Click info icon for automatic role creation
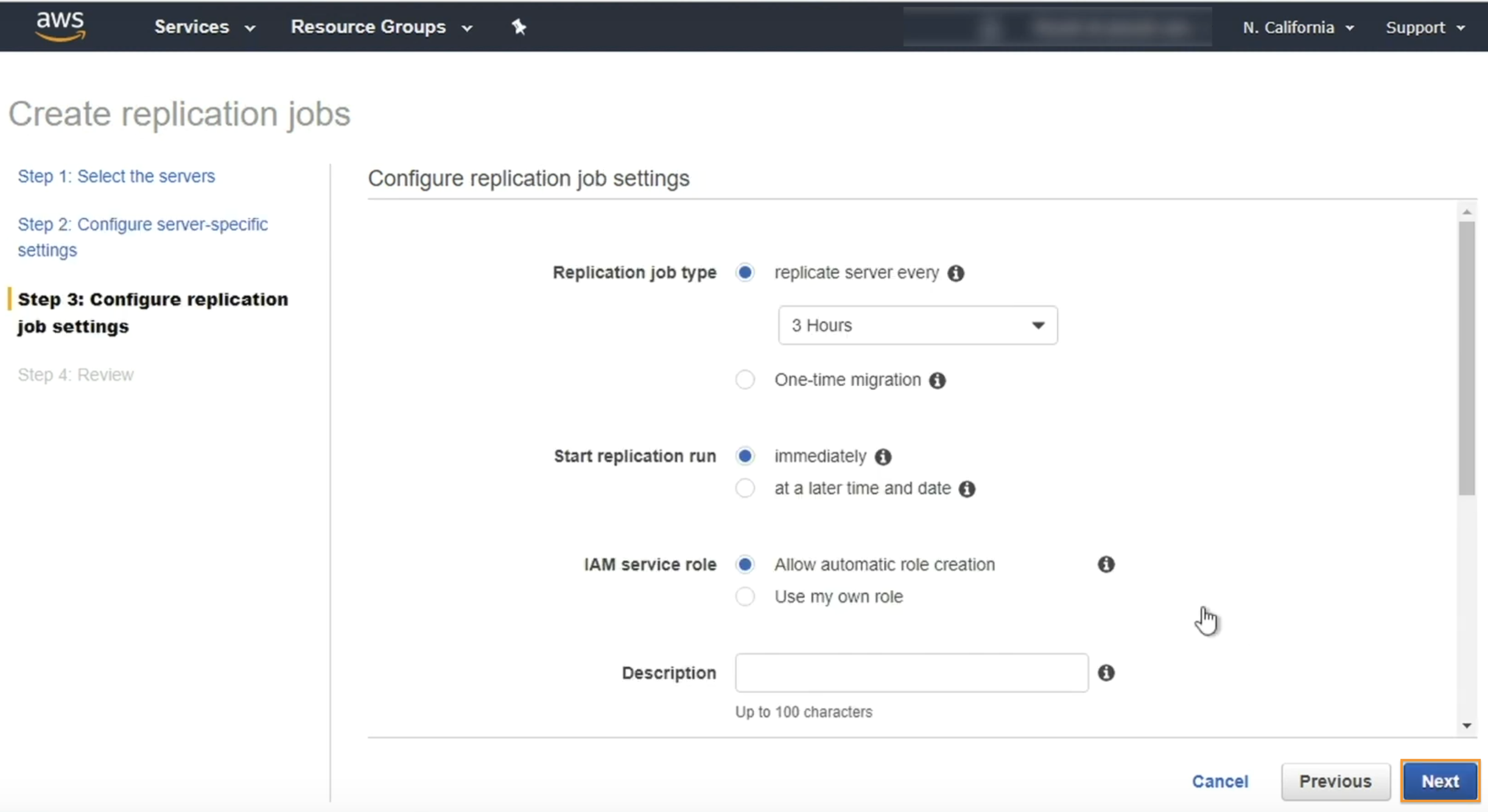 point(1106,564)
